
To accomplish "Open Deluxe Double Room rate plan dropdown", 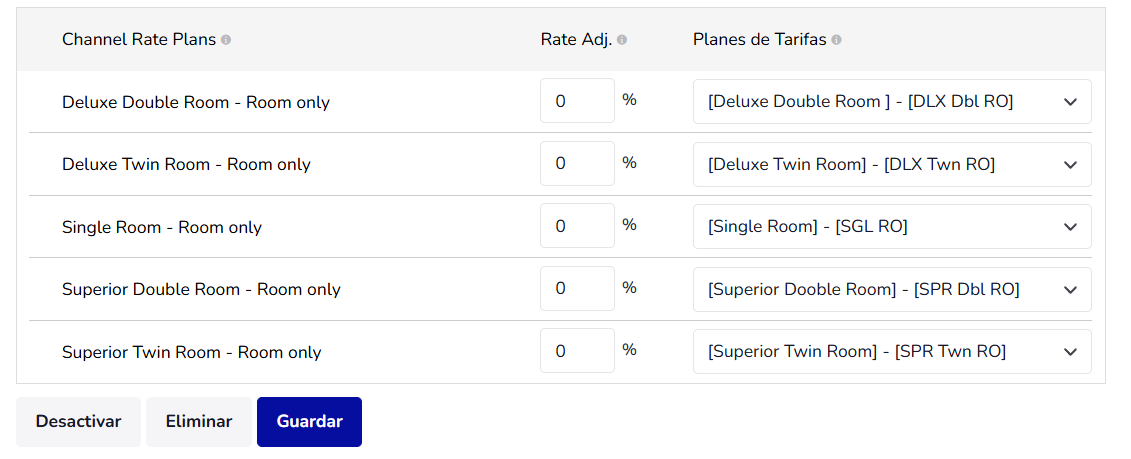I will [x=891, y=102].
